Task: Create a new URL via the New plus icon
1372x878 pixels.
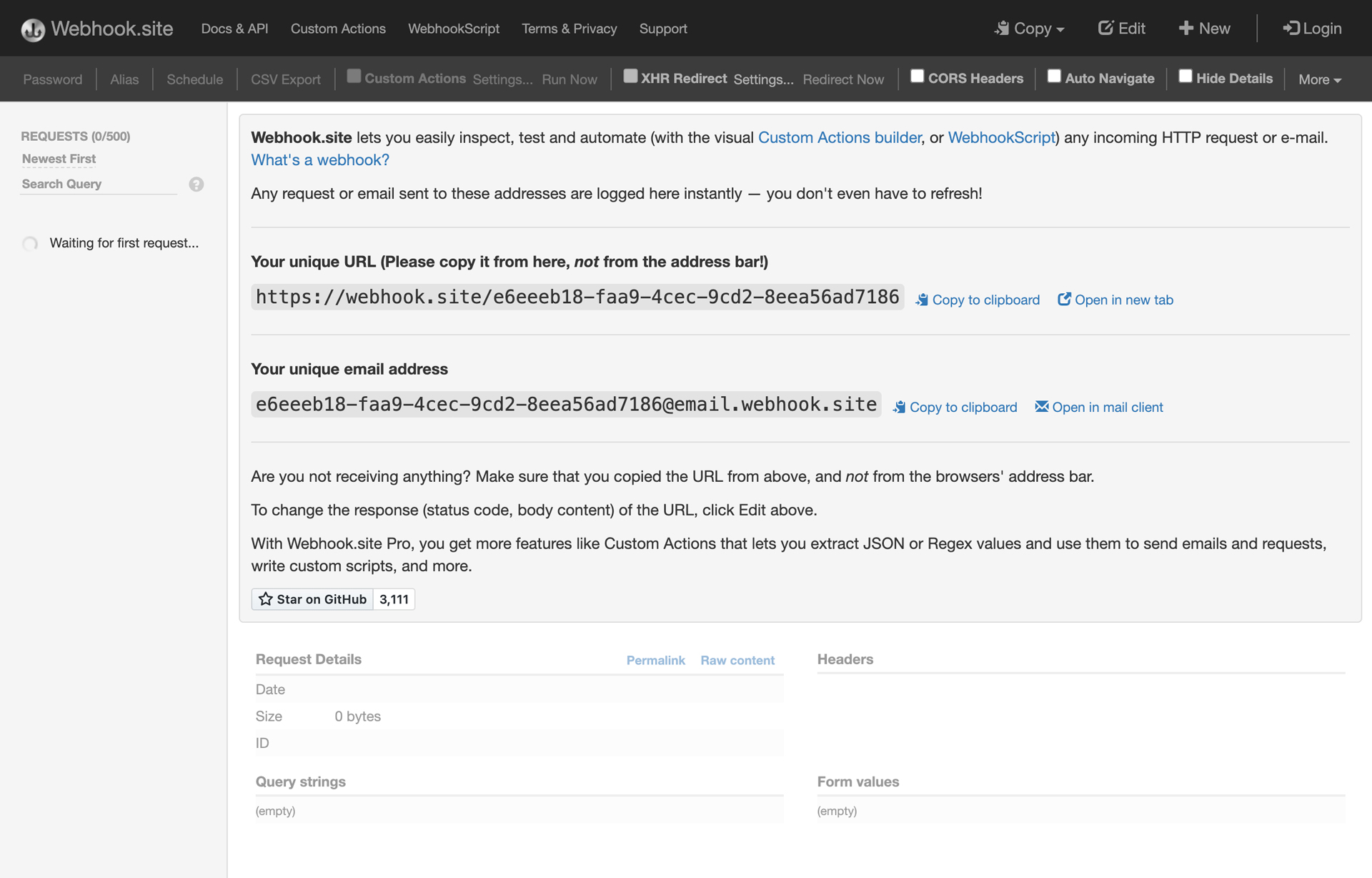Action: click(1186, 28)
